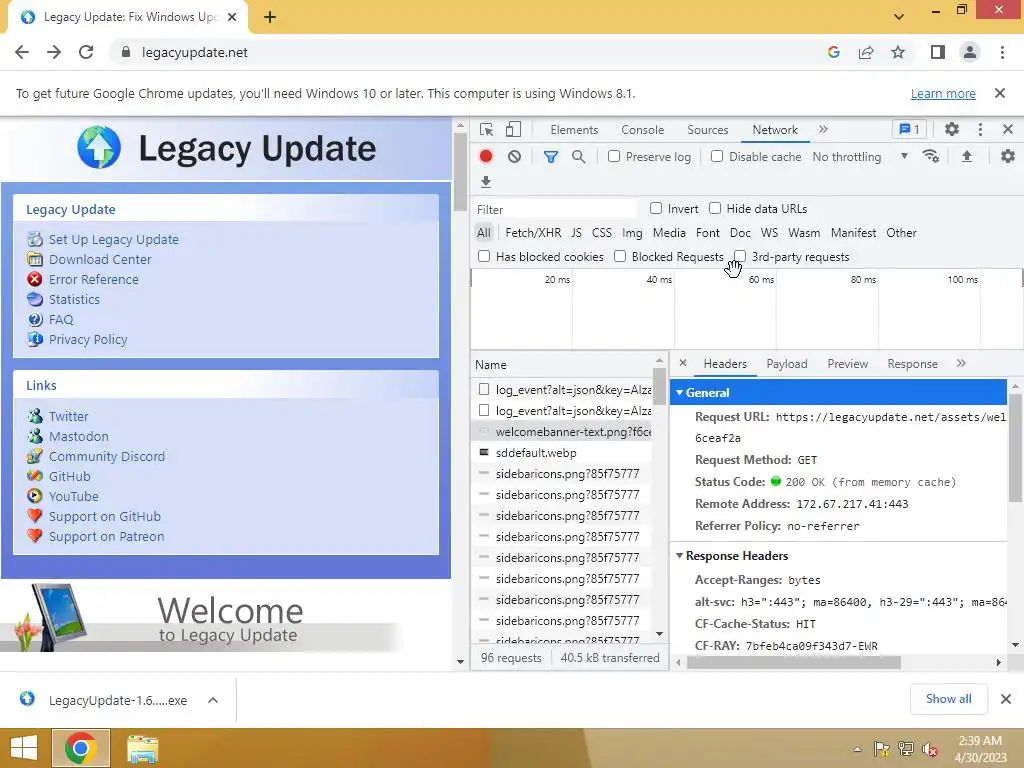
Task: Collapse the Response Headers section
Action: (x=679, y=556)
